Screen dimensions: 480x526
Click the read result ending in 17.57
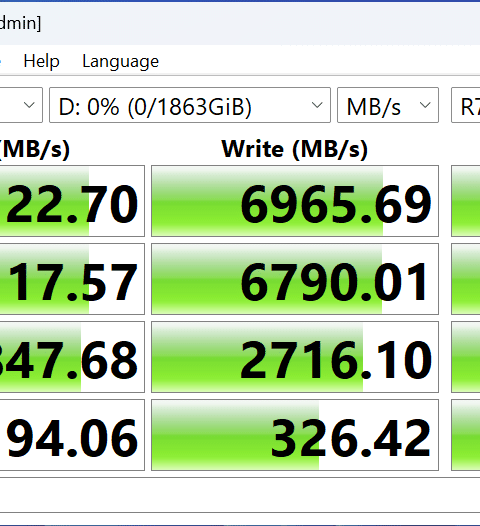click(x=72, y=279)
